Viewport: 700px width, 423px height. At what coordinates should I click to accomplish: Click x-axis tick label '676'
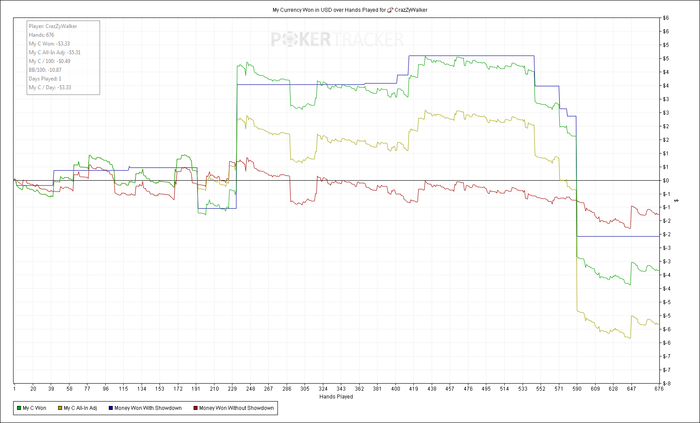(x=658, y=389)
